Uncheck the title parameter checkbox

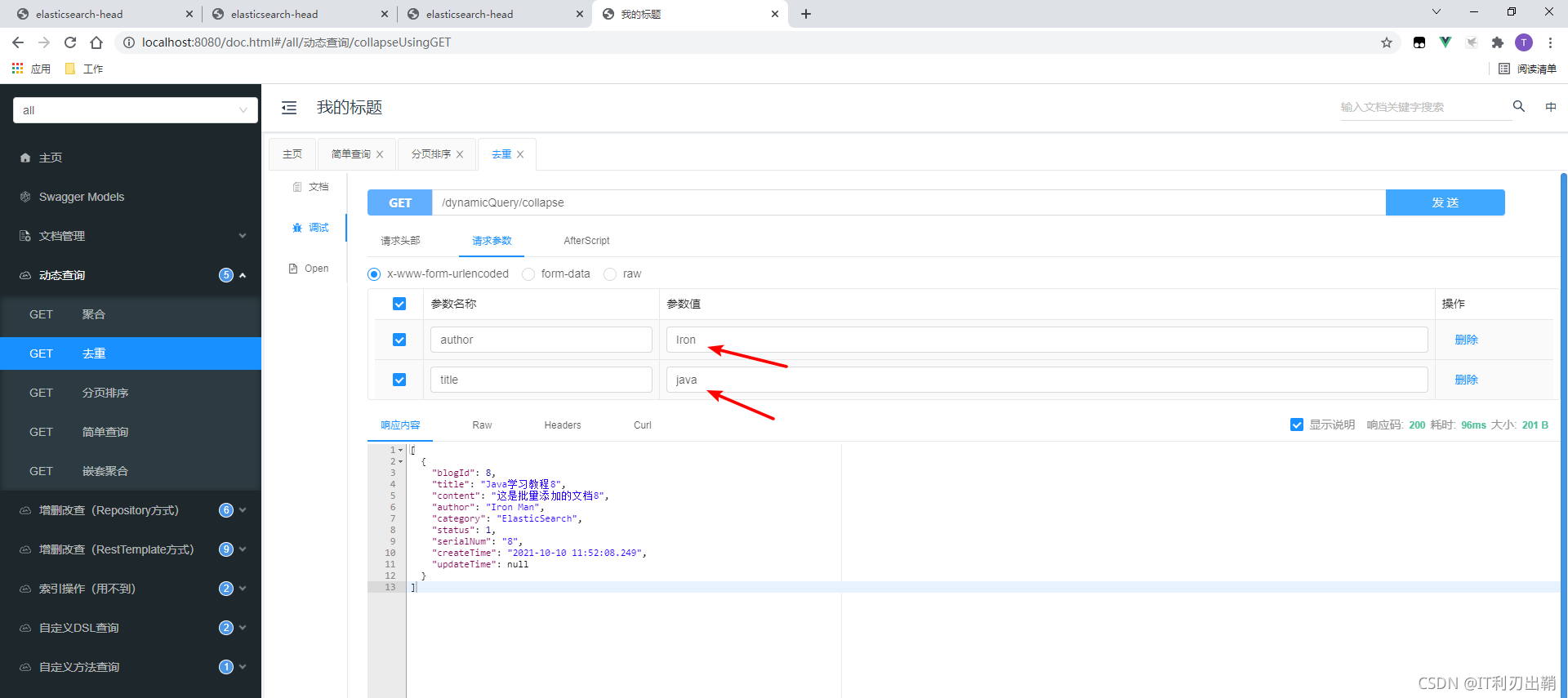(399, 380)
